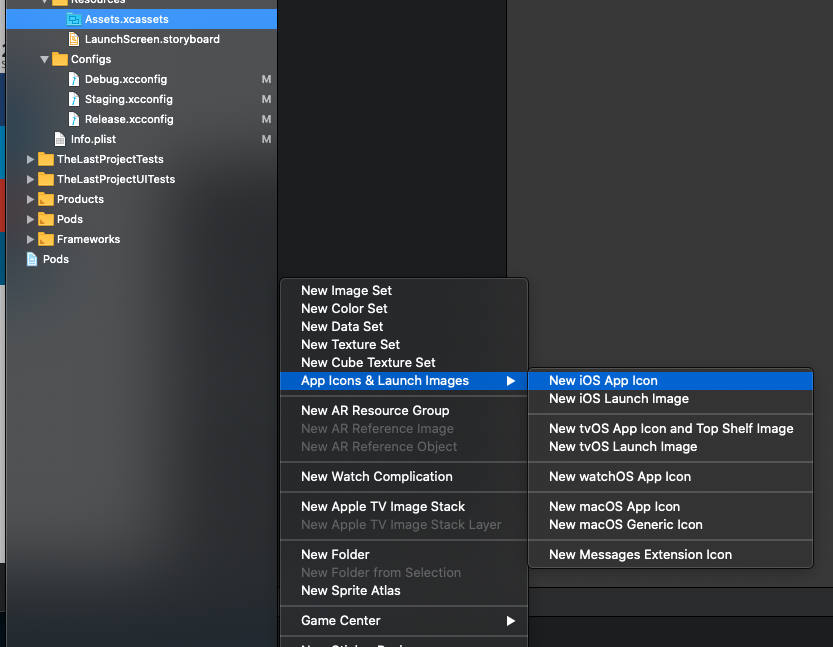Viewport: 833px width, 647px height.
Task: Click the Pods folder icon
Action: click(46, 219)
